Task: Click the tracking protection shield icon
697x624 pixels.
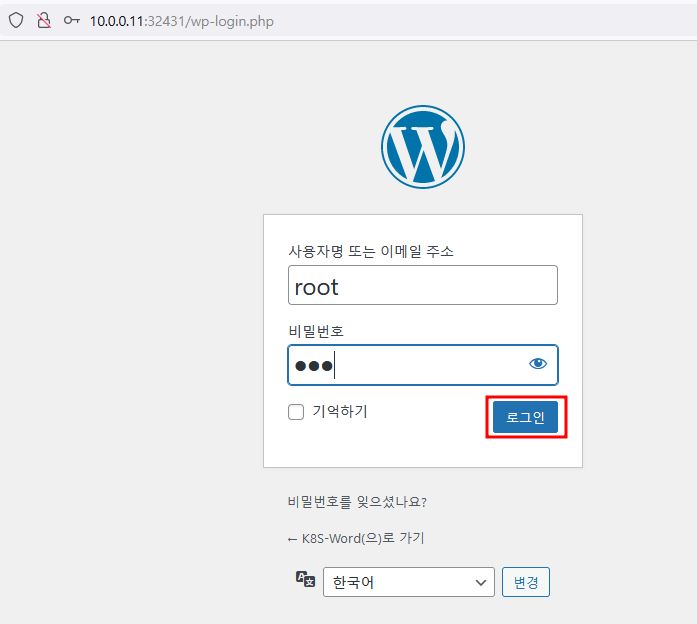Action: coord(16,20)
